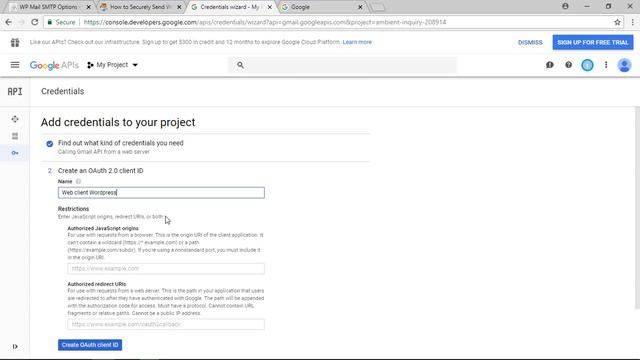Click the OAuth client Name input
Viewport: 640px width, 360px height.
coord(161,193)
